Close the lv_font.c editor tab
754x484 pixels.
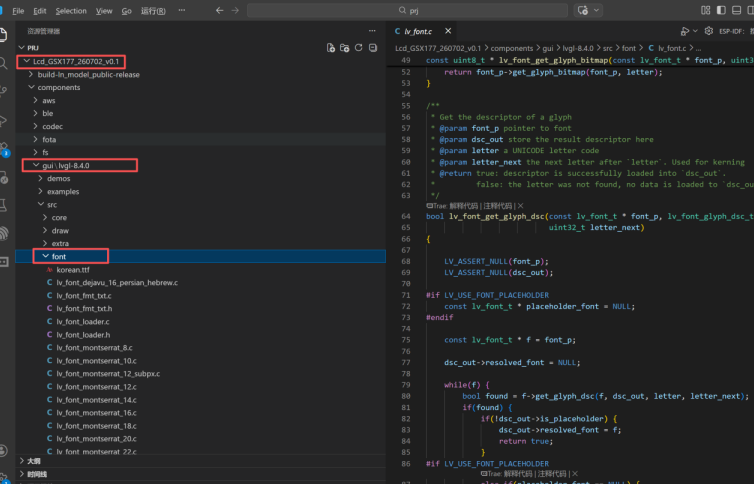[x=448, y=31]
